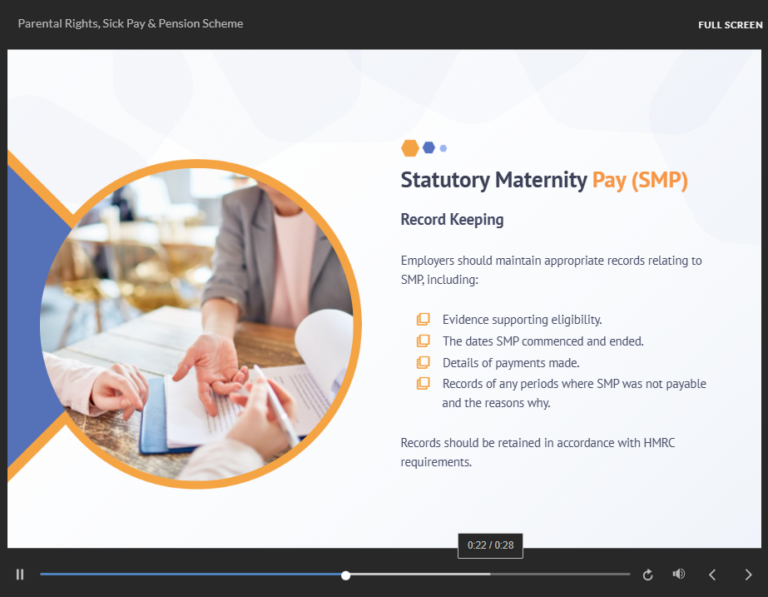Pause the slide playback
768x597 pixels.
click(20, 574)
